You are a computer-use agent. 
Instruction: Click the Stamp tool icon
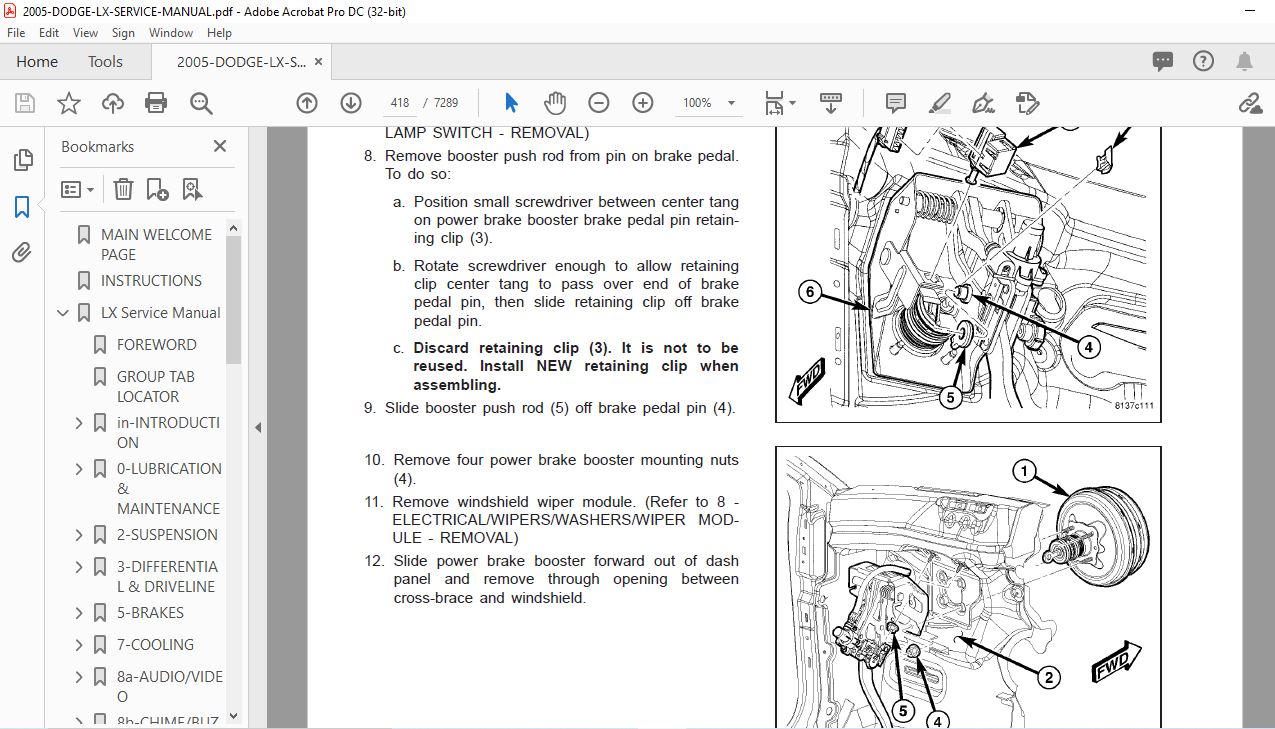pos(1027,103)
